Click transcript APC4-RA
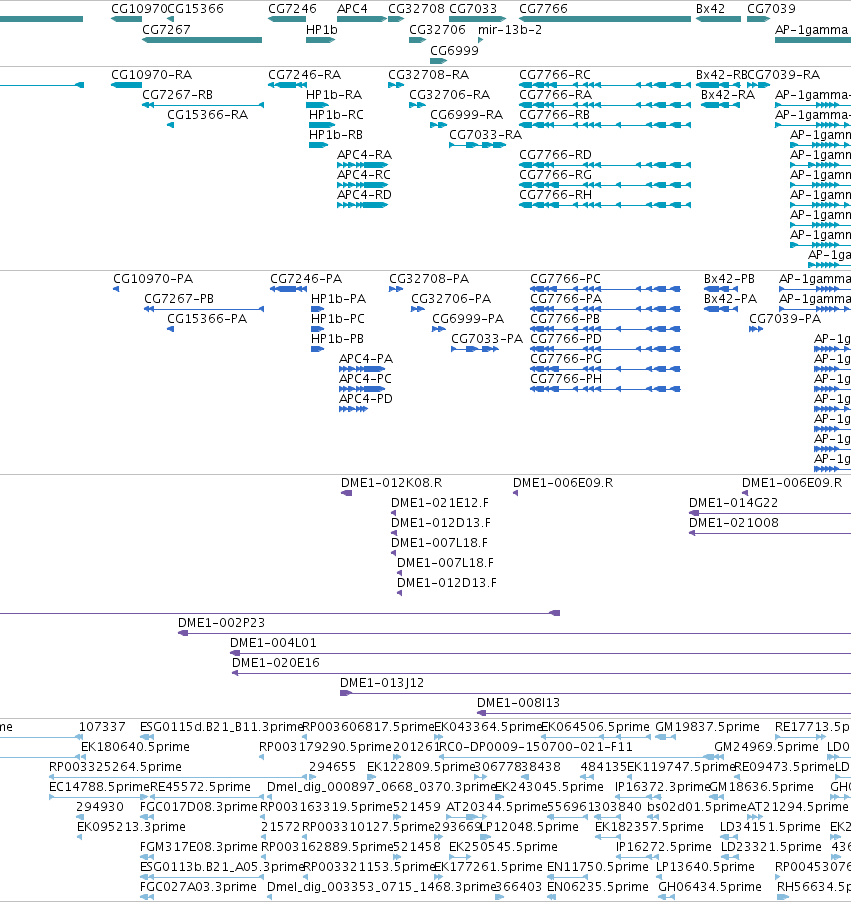This screenshot has height=902, width=851. point(364,155)
